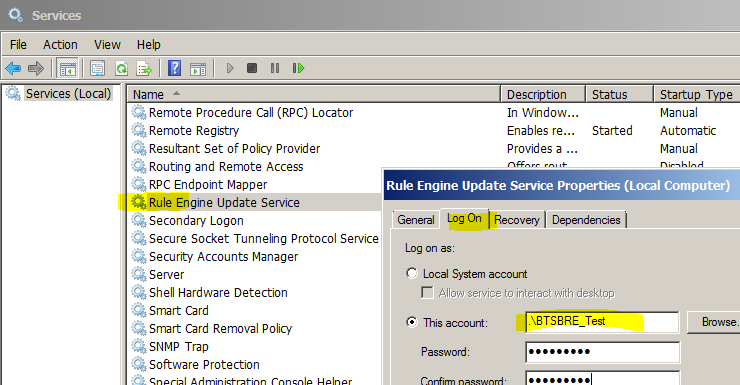Click the Password input field
The image size is (740, 385).
click(602, 352)
